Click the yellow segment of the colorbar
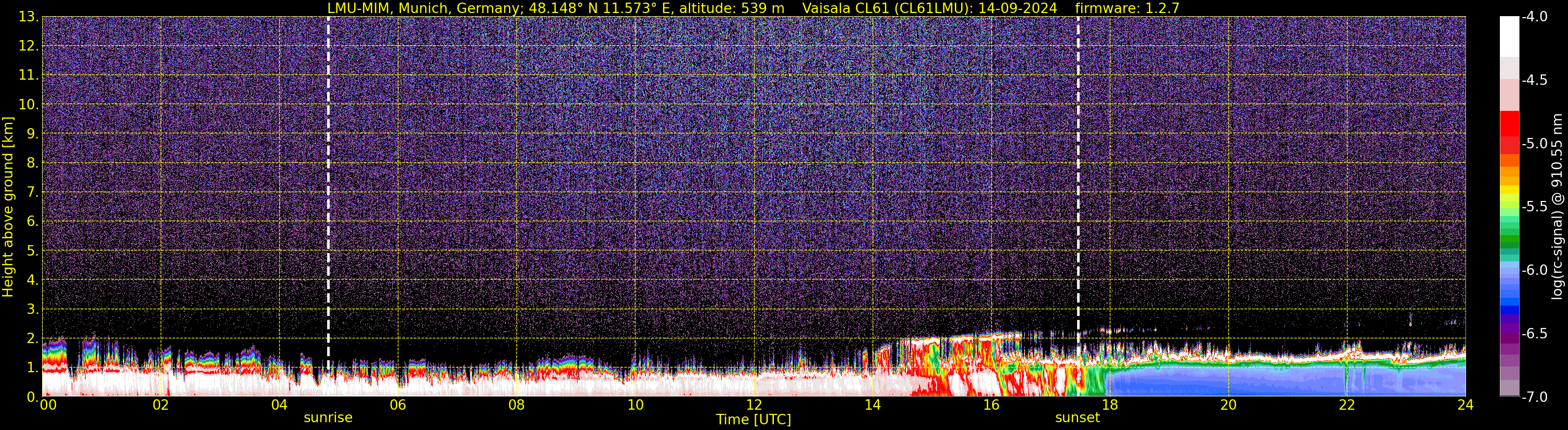The image size is (1568, 430). pos(1510,189)
